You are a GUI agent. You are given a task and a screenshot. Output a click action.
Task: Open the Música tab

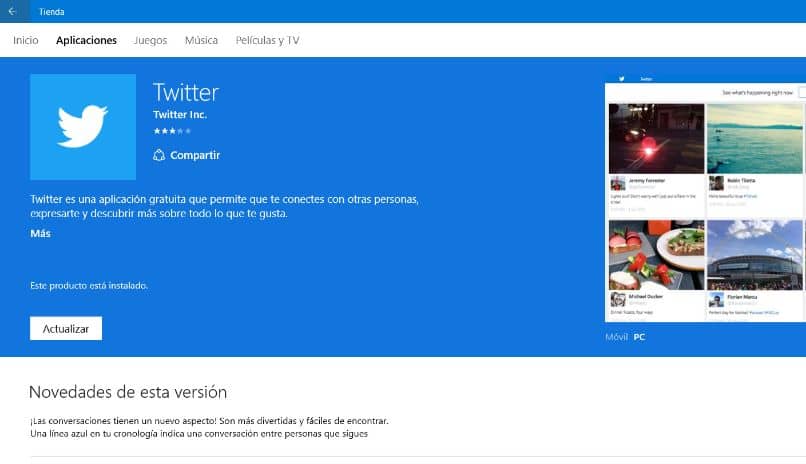tap(201, 40)
